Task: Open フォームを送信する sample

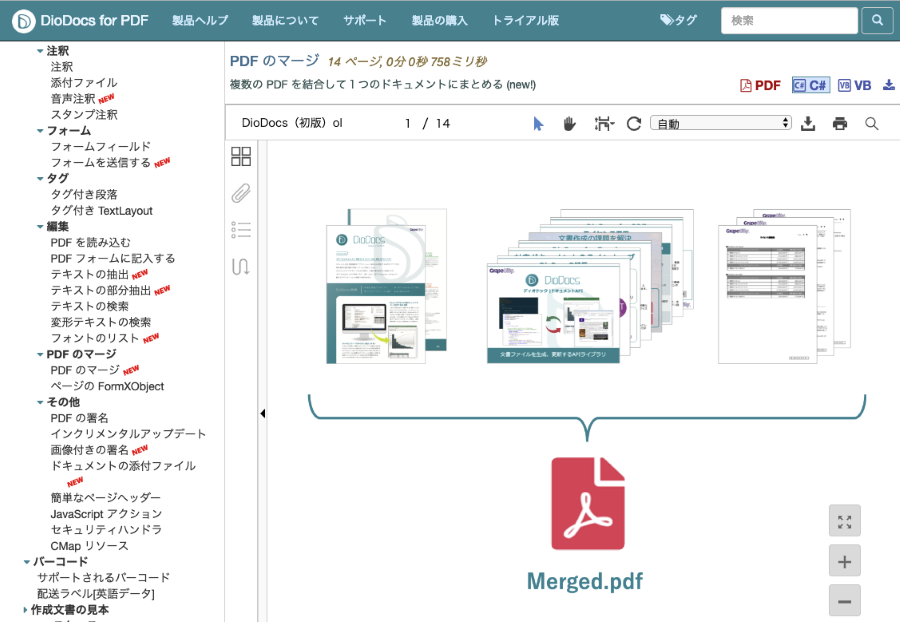Action: 100,163
